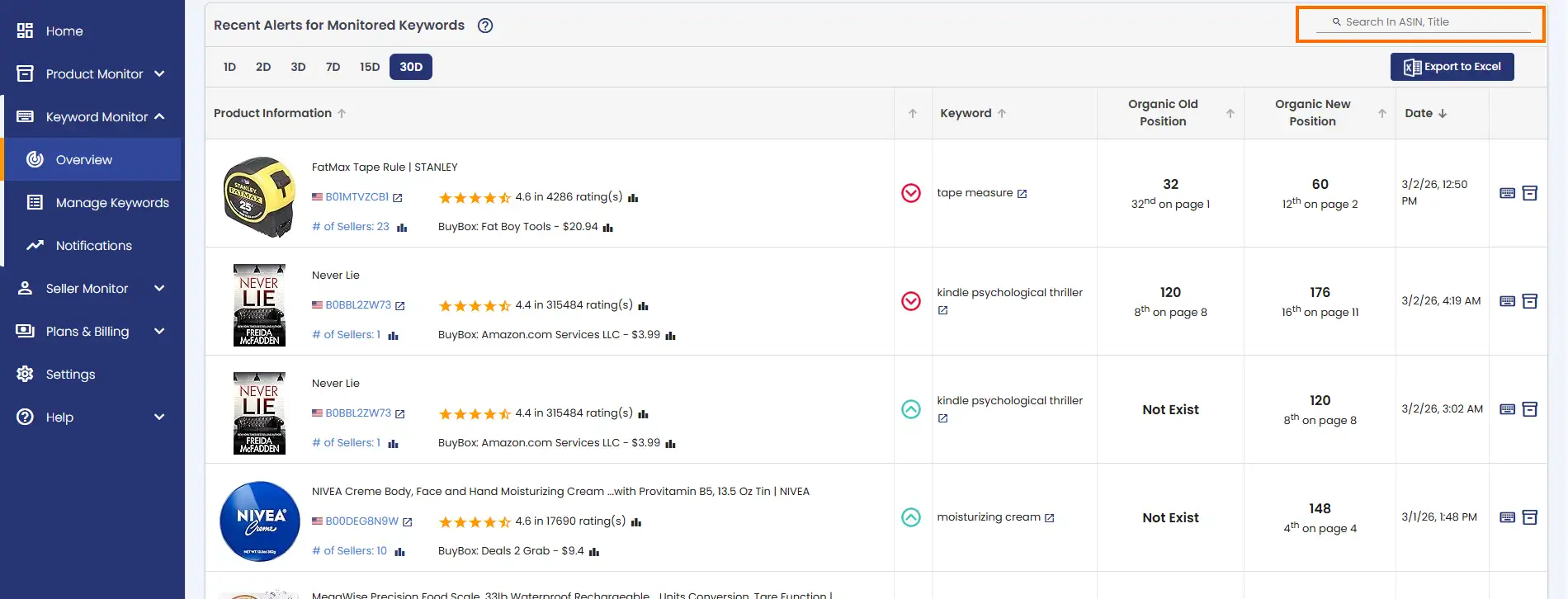Sort by Organic Old Position column

[1230, 114]
